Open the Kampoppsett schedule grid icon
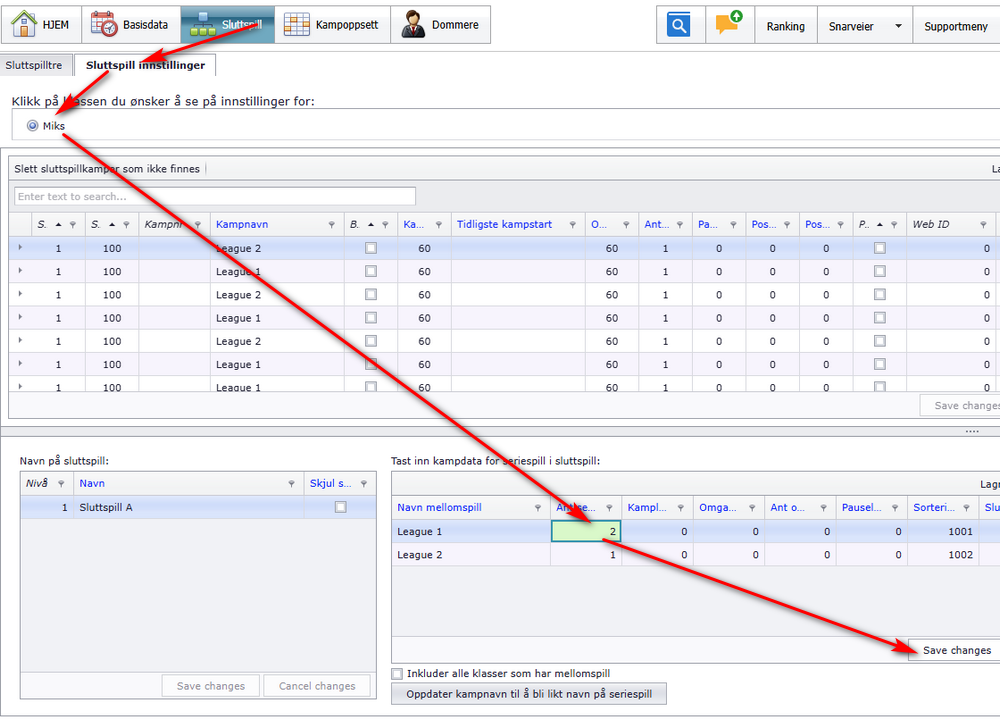The height and width of the screenshot is (720, 1000). 296,24
